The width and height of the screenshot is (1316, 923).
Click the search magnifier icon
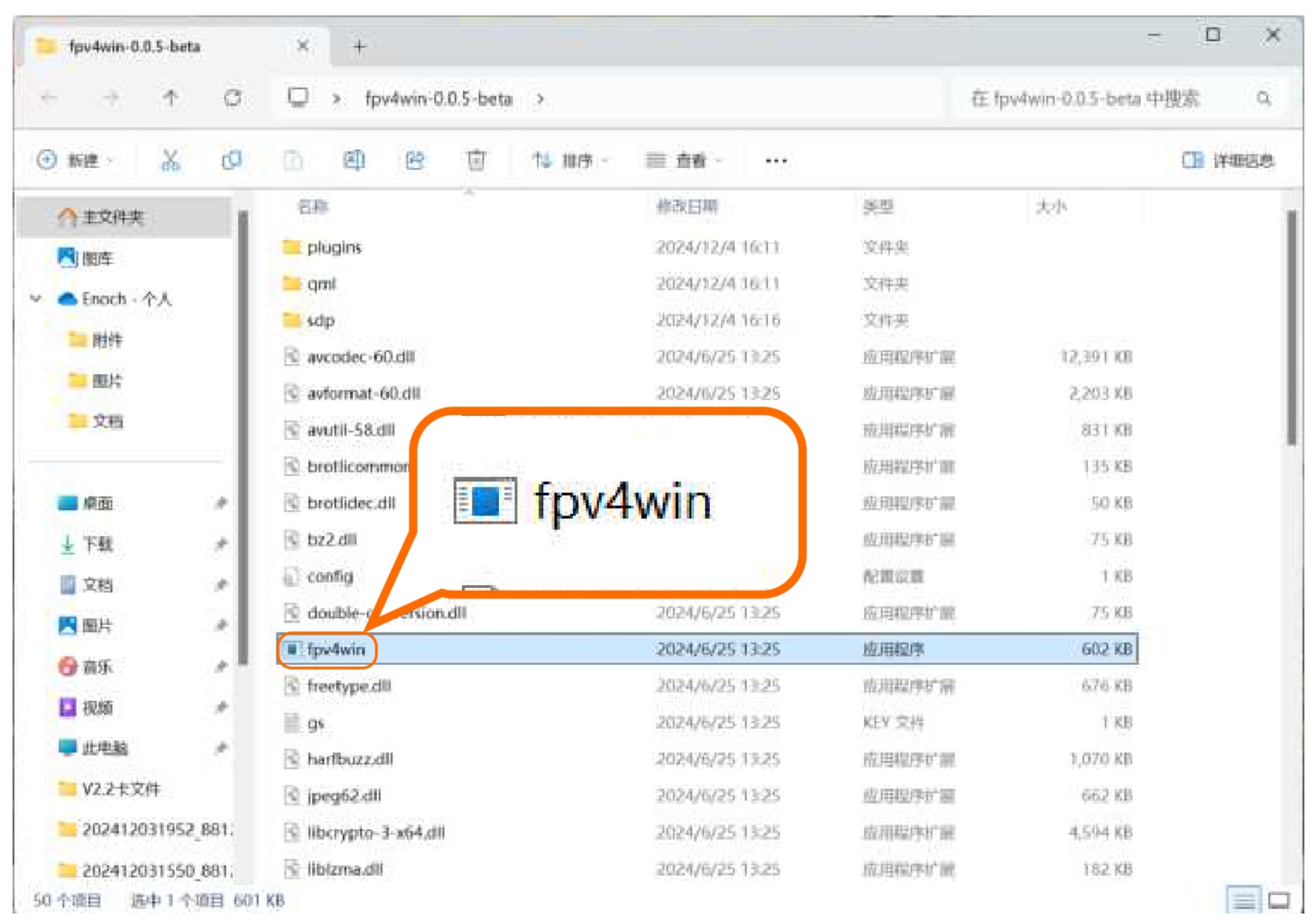[x=1264, y=98]
